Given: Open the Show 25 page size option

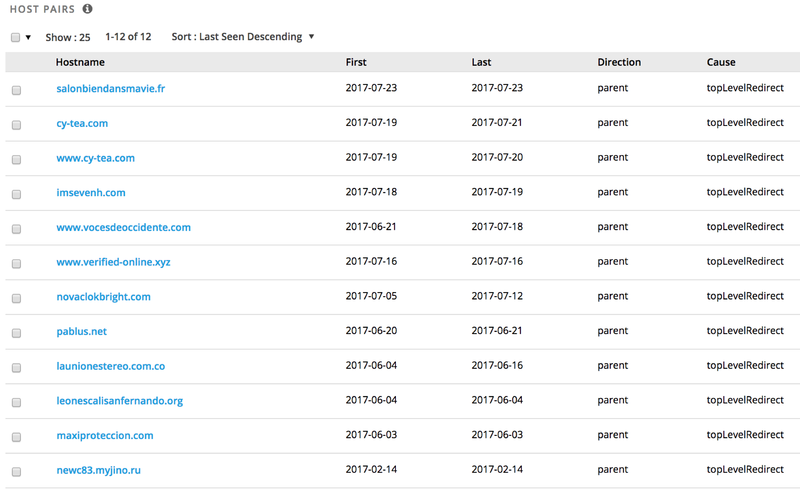Looking at the screenshot, I should pyautogui.click(x=68, y=37).
